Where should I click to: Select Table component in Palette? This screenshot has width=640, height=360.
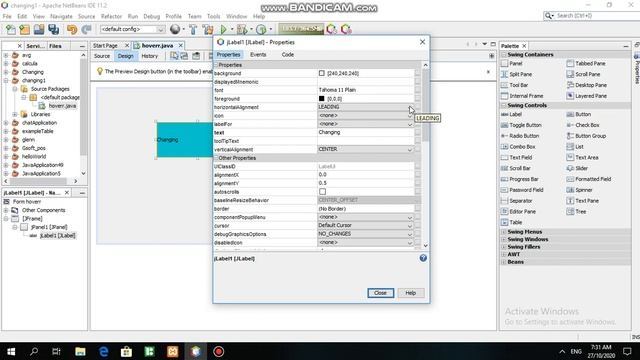tap(511, 222)
